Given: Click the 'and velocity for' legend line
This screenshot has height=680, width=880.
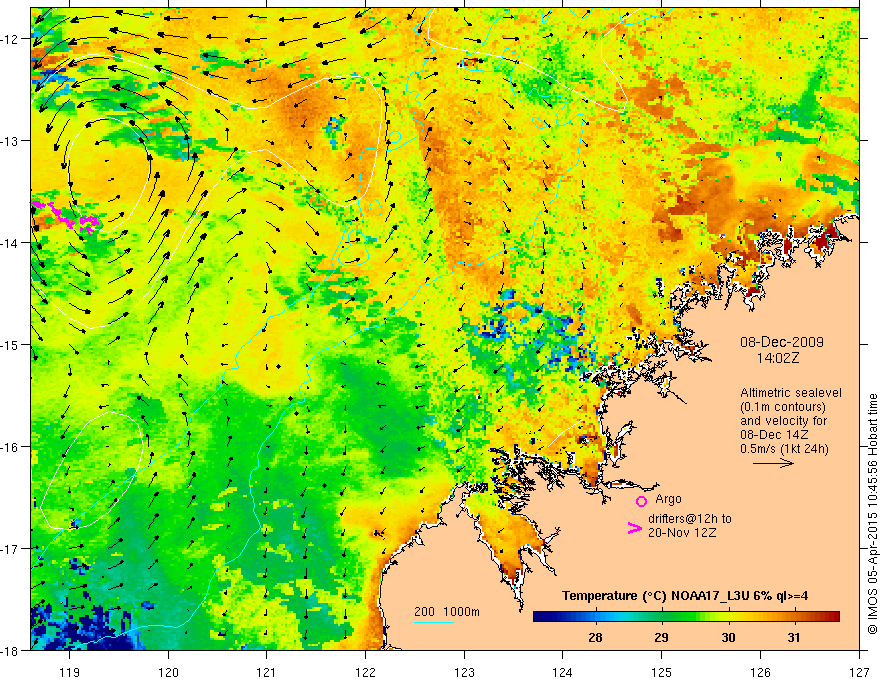Looking at the screenshot, I should (783, 421).
